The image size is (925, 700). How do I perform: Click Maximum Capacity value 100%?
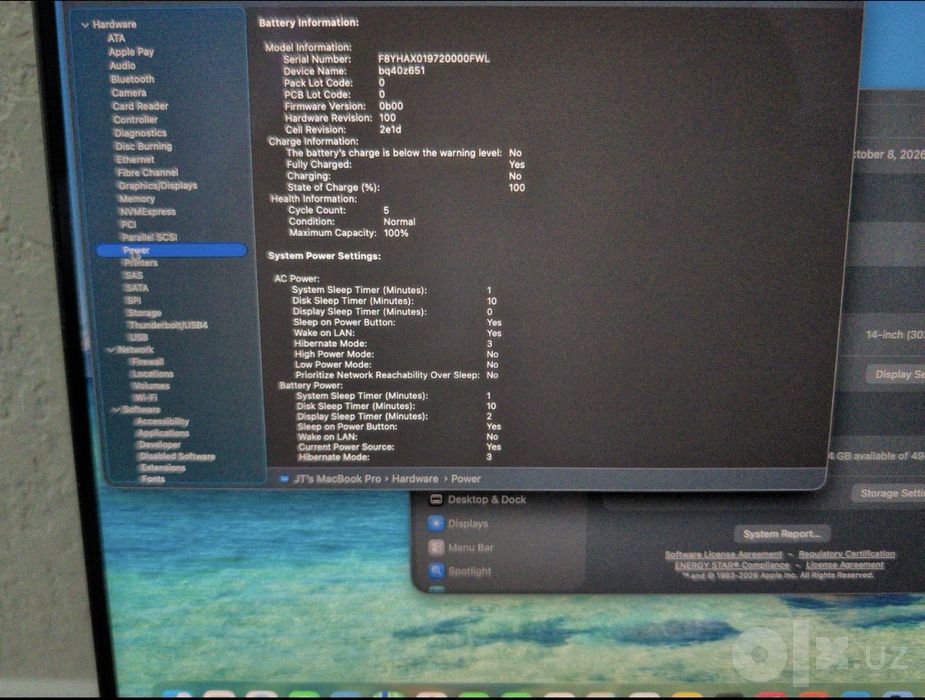coord(396,233)
